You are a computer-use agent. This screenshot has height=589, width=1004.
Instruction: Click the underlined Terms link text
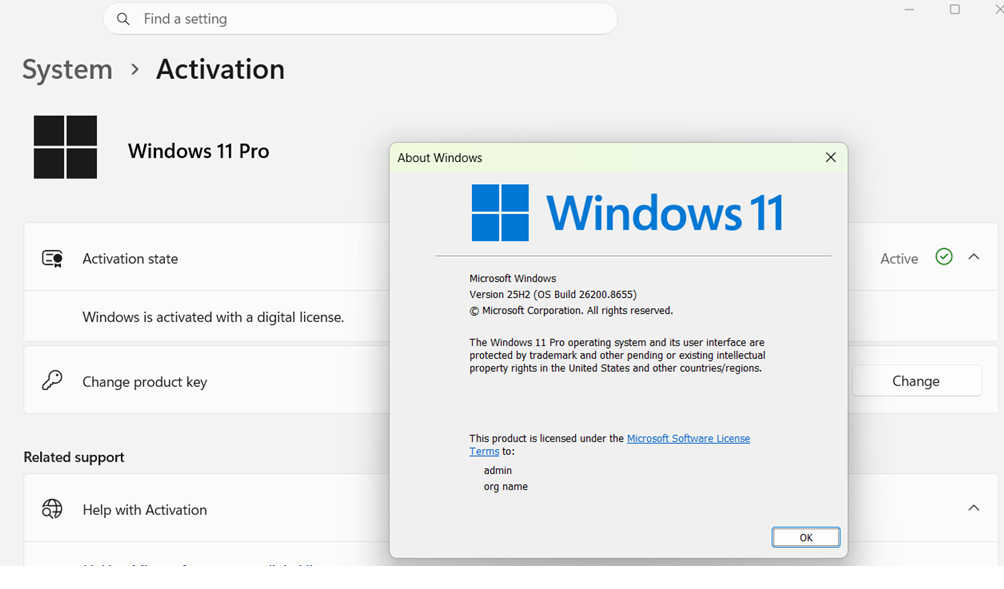point(484,451)
